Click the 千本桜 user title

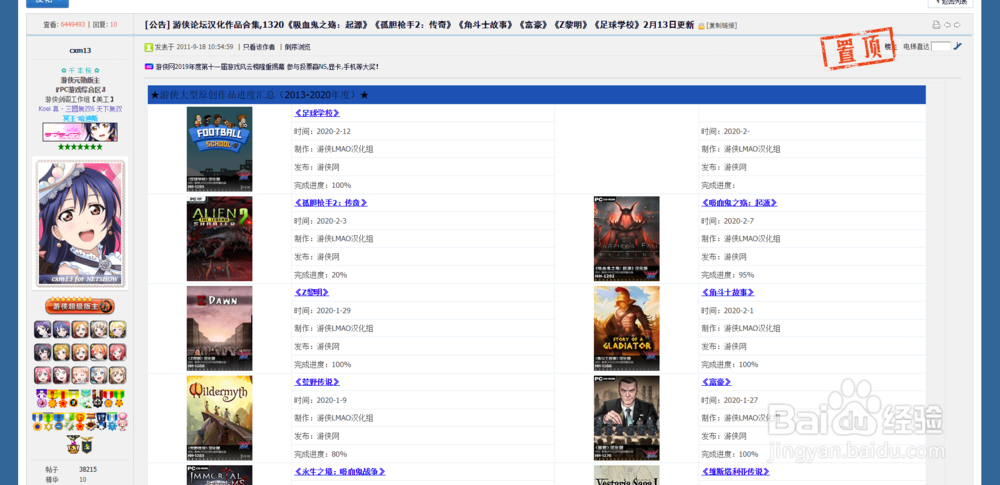point(80,71)
